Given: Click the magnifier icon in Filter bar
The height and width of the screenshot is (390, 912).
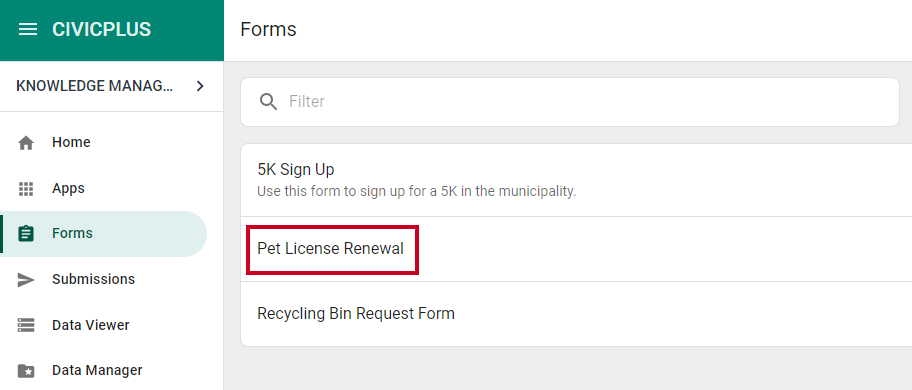Looking at the screenshot, I should 268,102.
